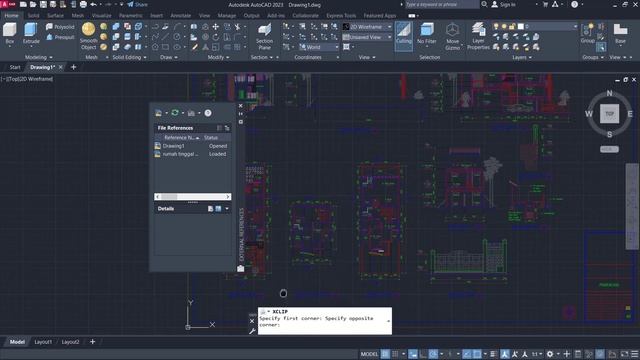Add a new layout with plus button

(92, 342)
